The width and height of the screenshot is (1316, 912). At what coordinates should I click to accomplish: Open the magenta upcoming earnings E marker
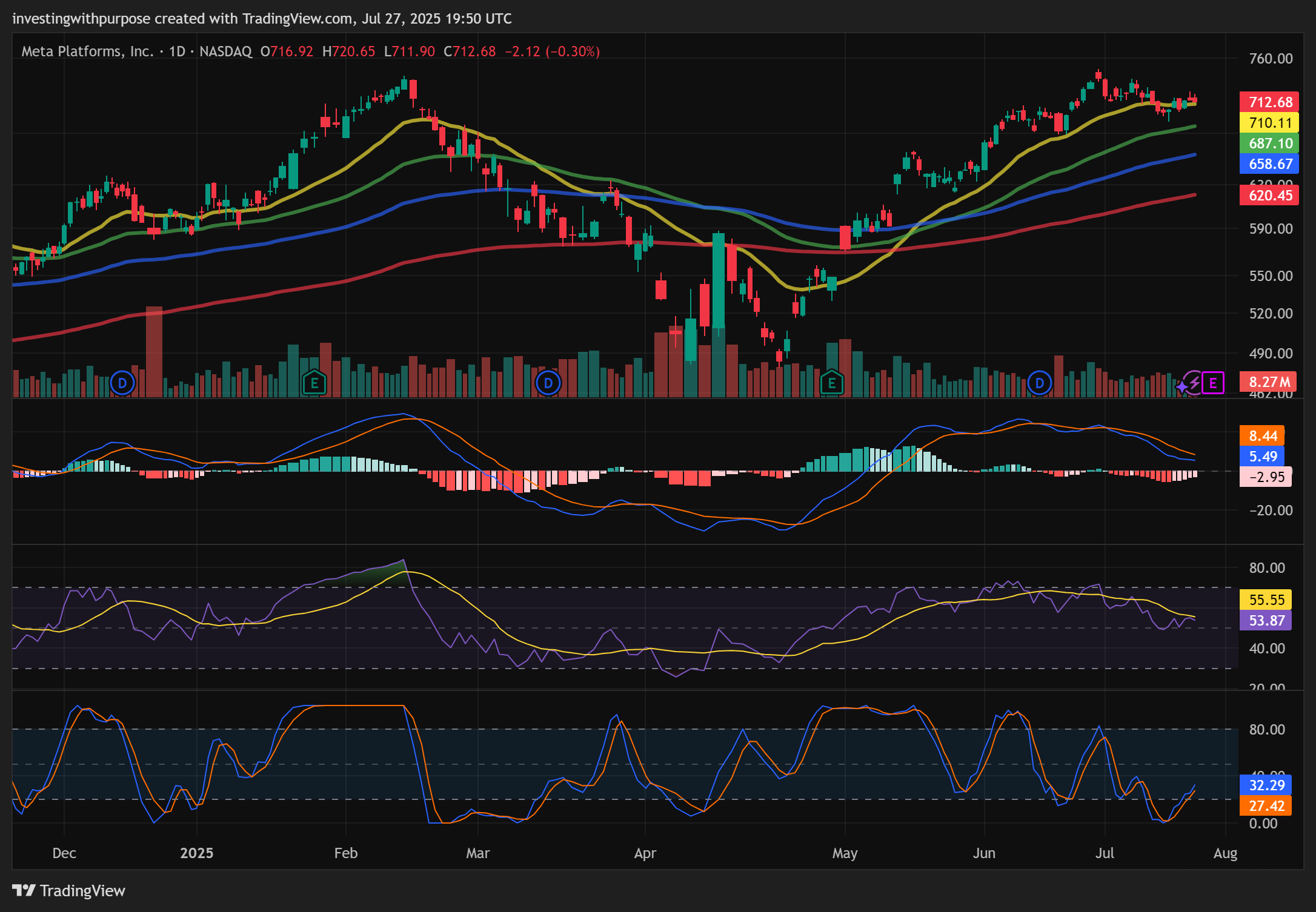click(x=1213, y=383)
